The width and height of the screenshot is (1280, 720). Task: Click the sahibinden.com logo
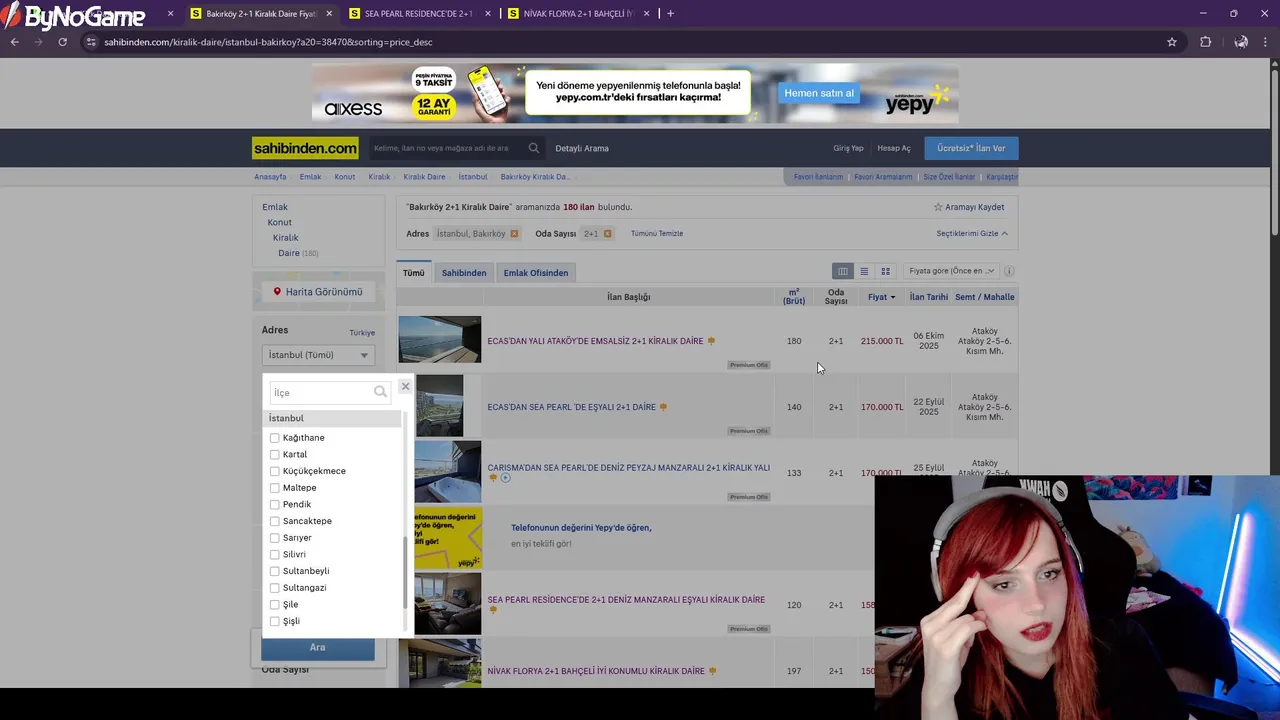[305, 148]
